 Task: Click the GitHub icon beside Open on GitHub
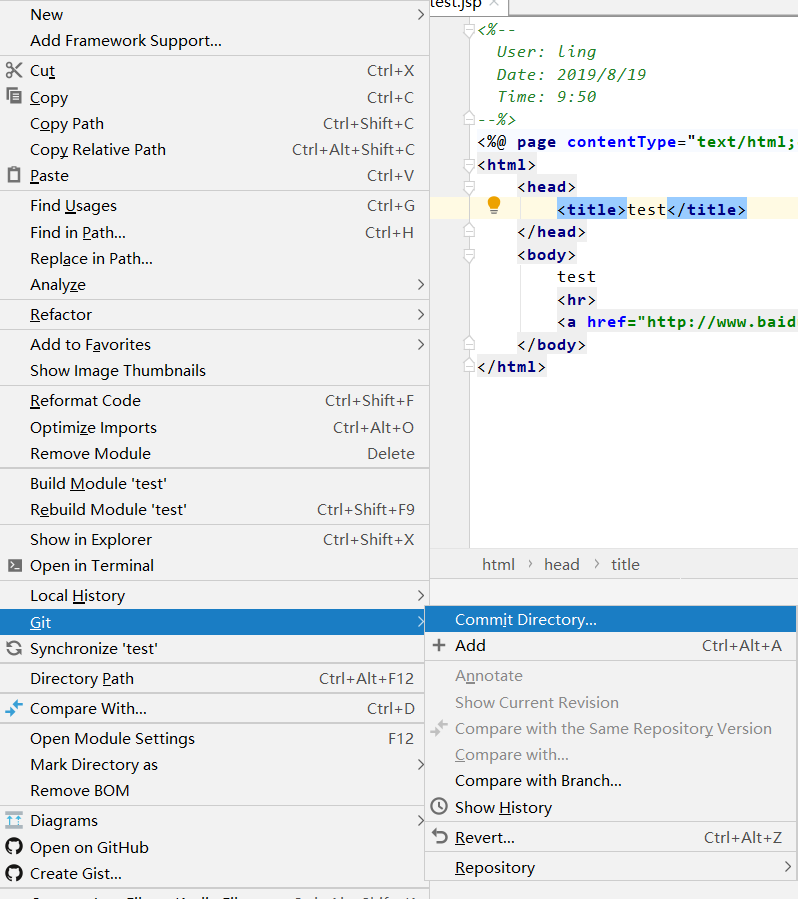tap(13, 847)
